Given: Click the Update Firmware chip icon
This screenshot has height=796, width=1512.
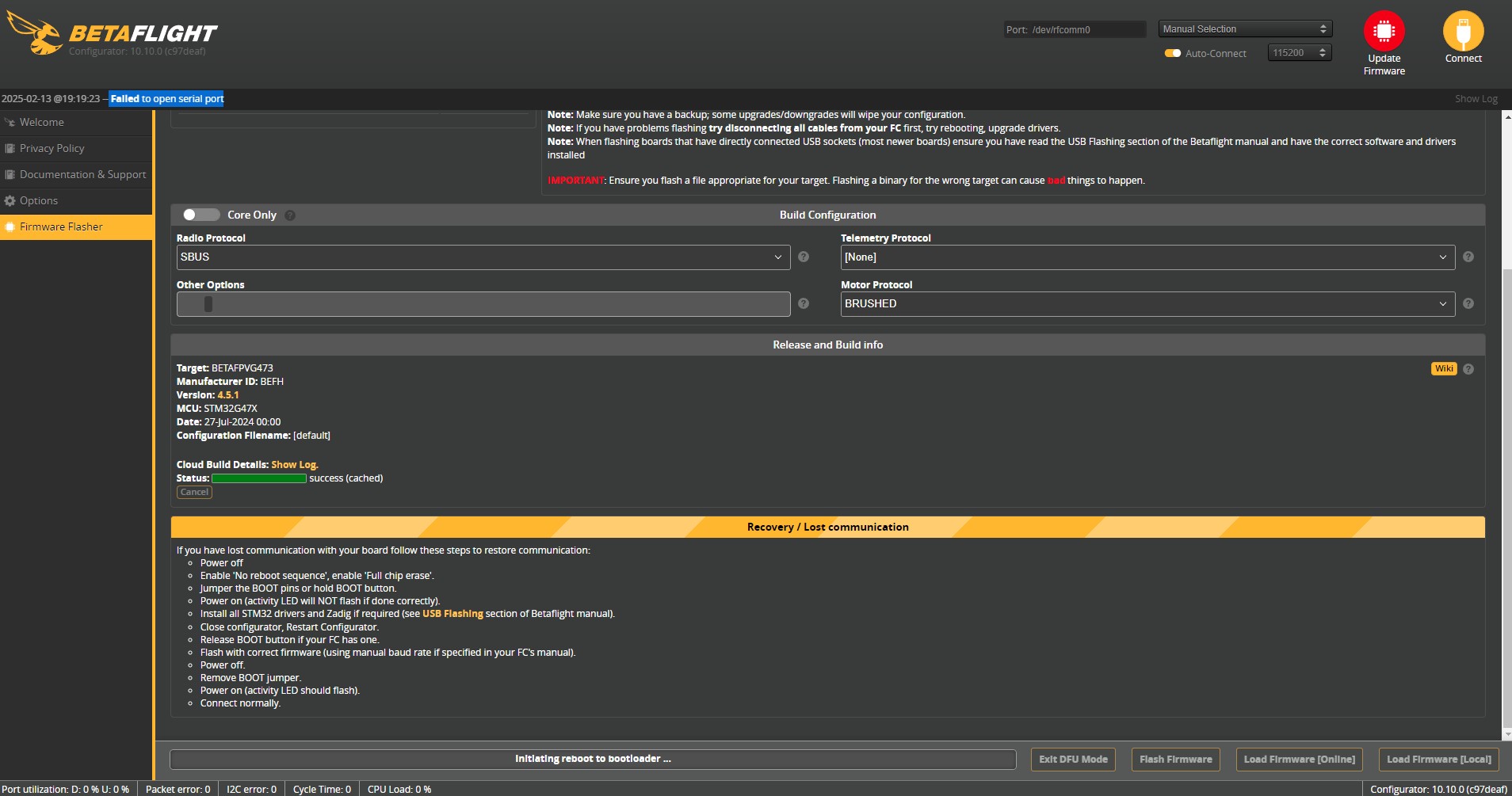Looking at the screenshot, I should (x=1384, y=31).
